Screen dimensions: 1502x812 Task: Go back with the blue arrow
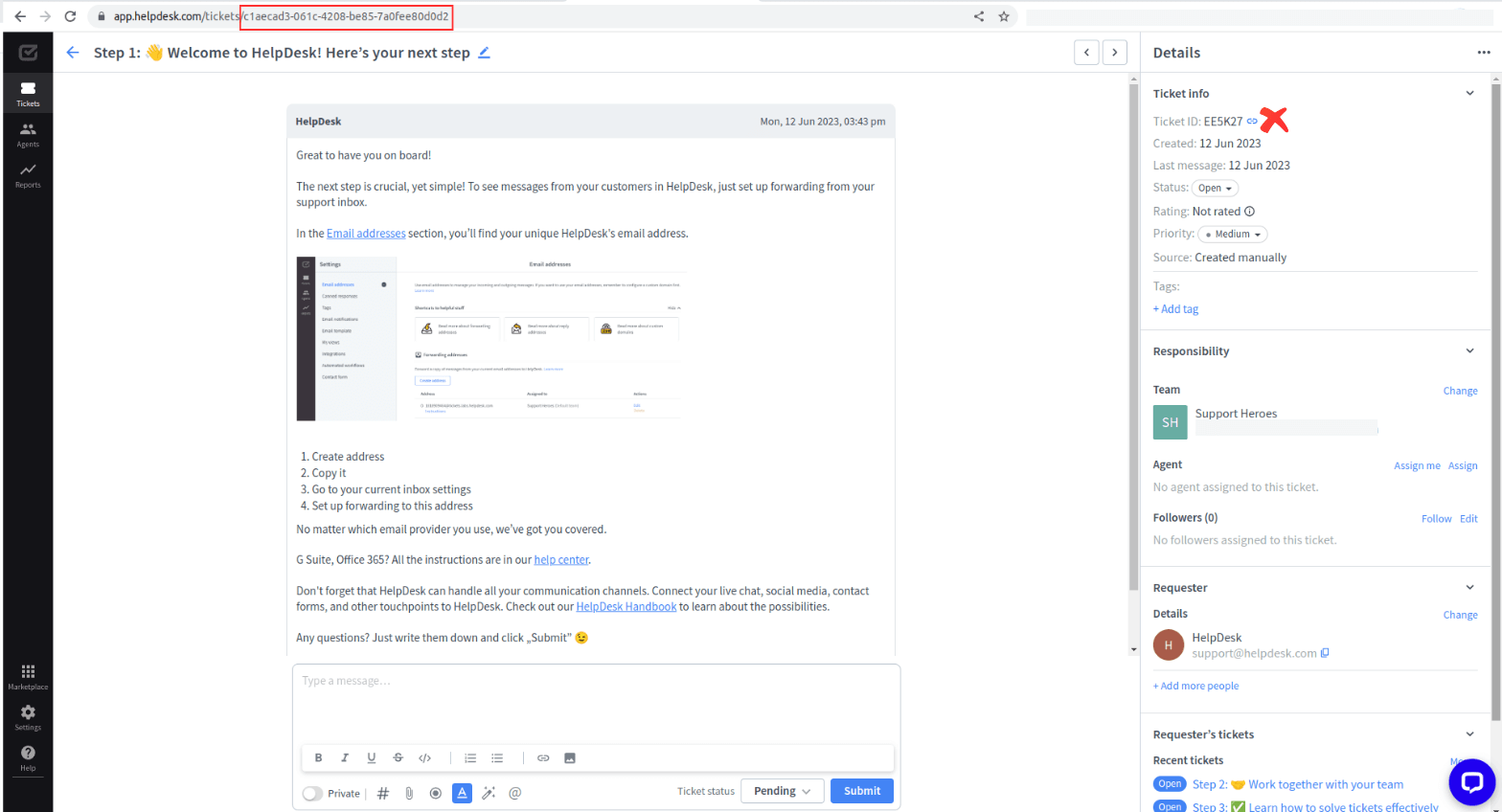click(73, 53)
